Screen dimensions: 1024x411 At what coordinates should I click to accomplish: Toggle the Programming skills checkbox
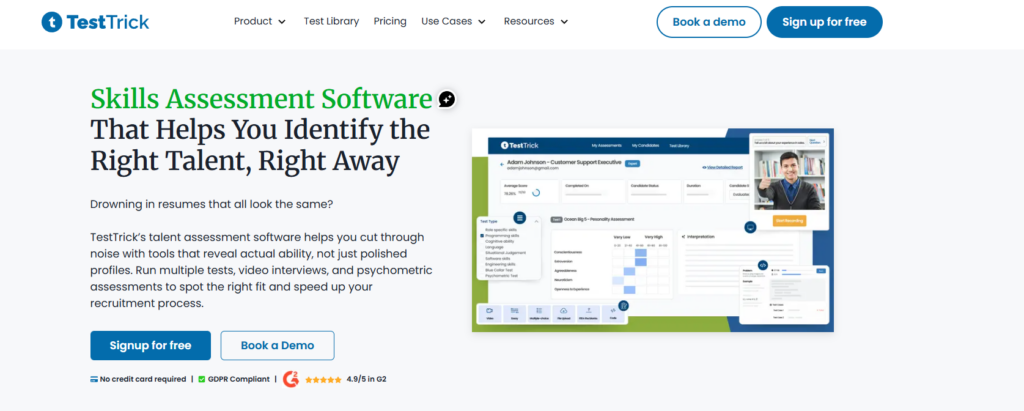click(482, 235)
